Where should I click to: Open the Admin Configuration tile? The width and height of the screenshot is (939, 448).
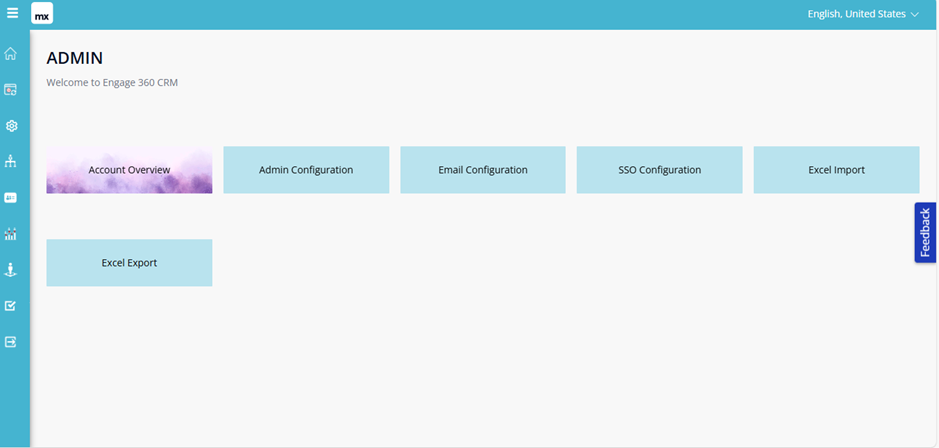pyautogui.click(x=306, y=170)
